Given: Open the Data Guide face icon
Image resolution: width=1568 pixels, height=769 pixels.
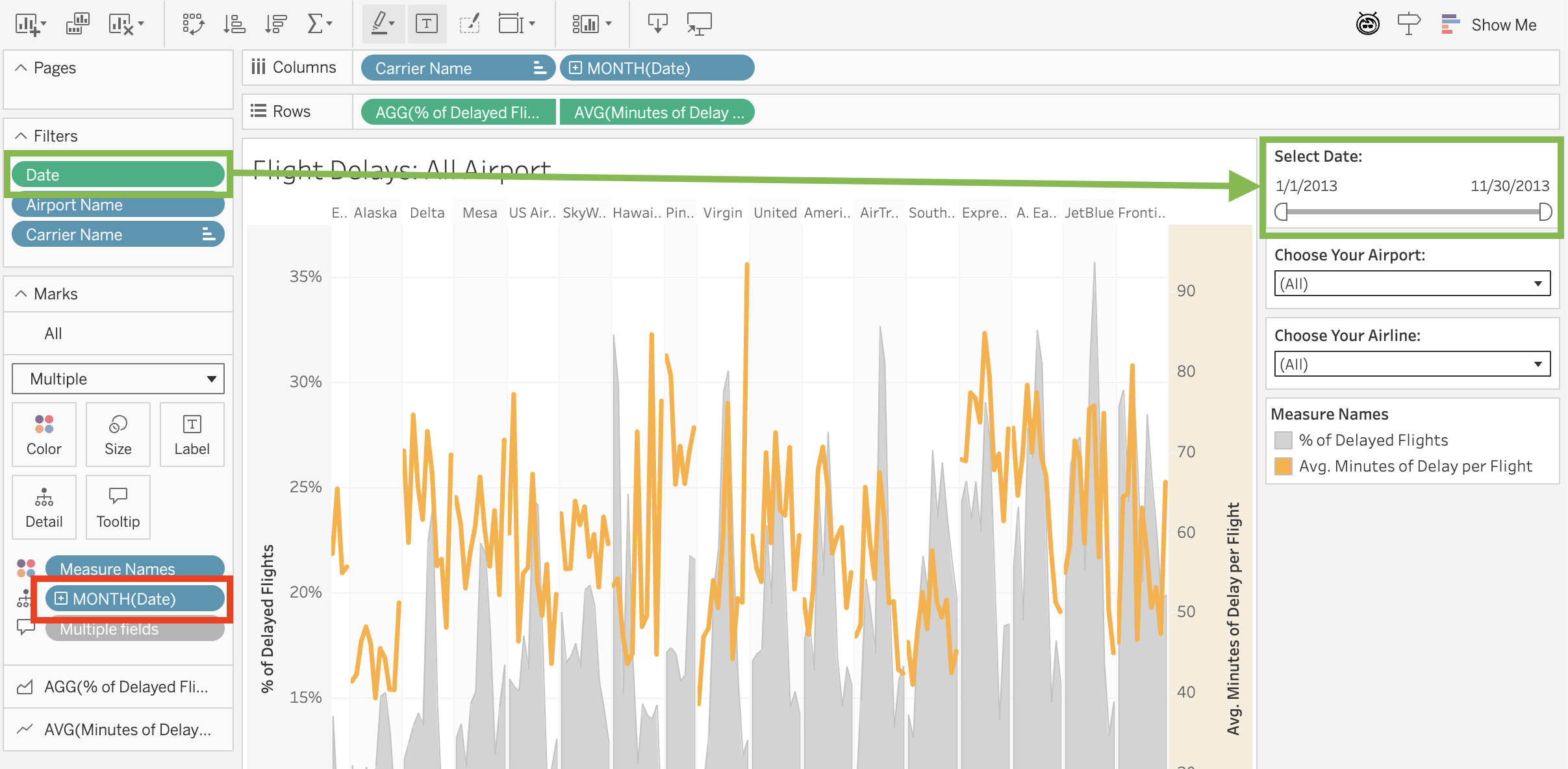Looking at the screenshot, I should (1367, 25).
